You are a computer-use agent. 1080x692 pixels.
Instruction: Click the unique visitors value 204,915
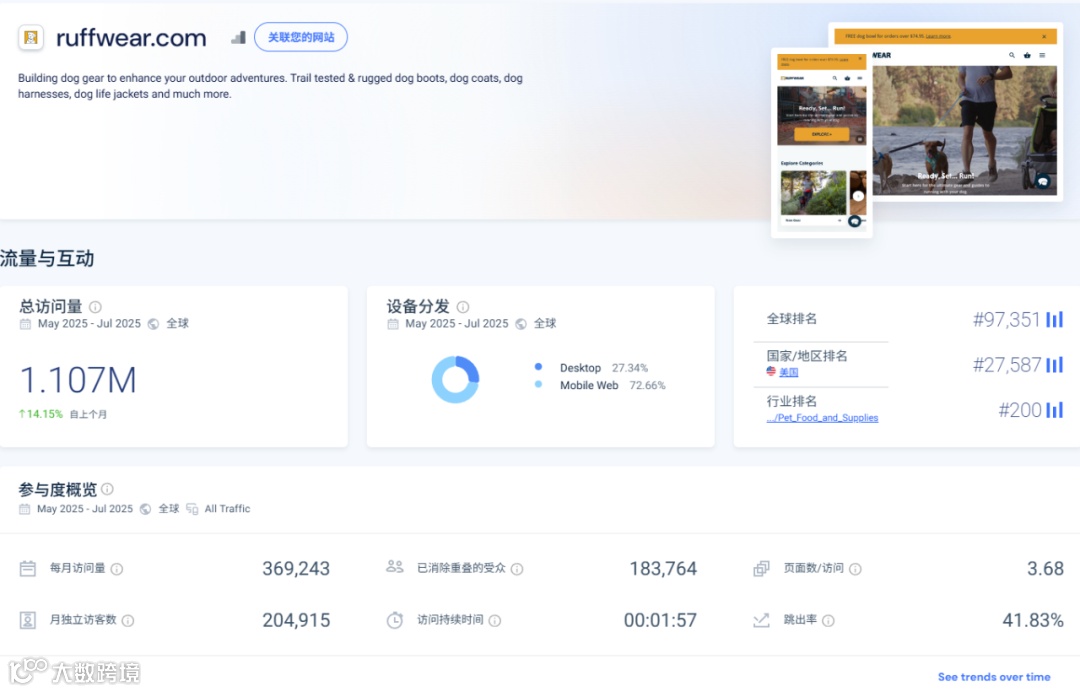coord(296,620)
